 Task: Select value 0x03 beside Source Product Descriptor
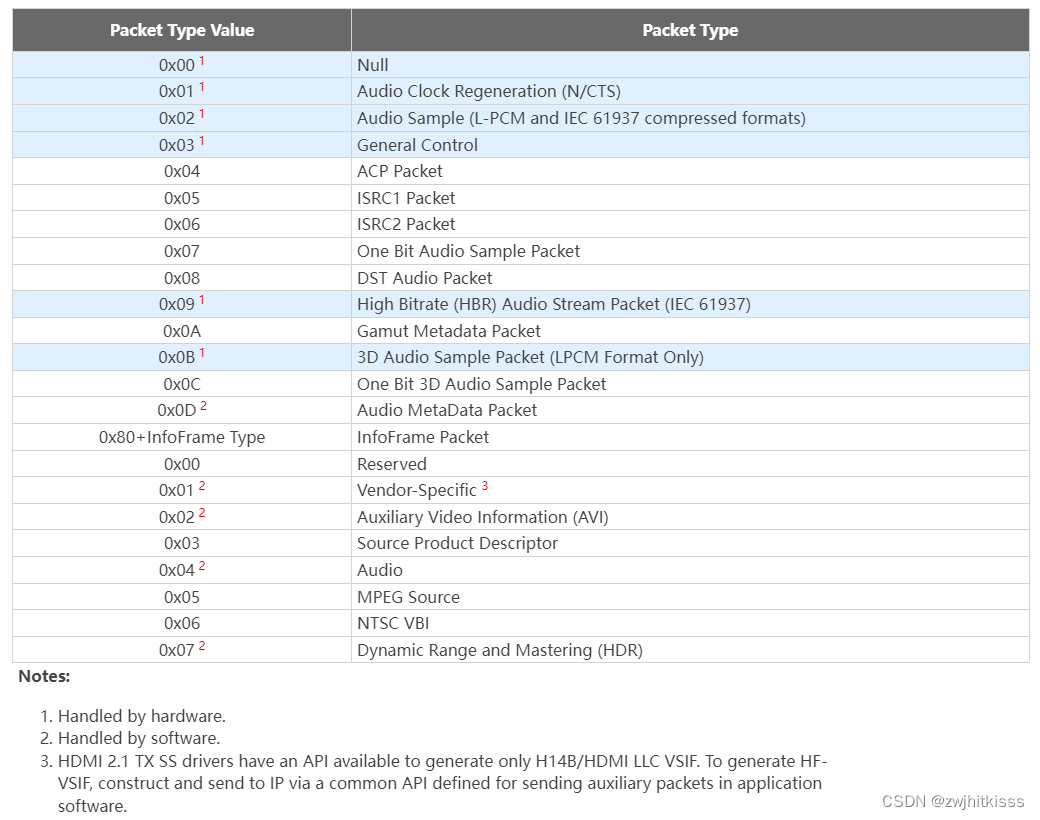click(182, 543)
